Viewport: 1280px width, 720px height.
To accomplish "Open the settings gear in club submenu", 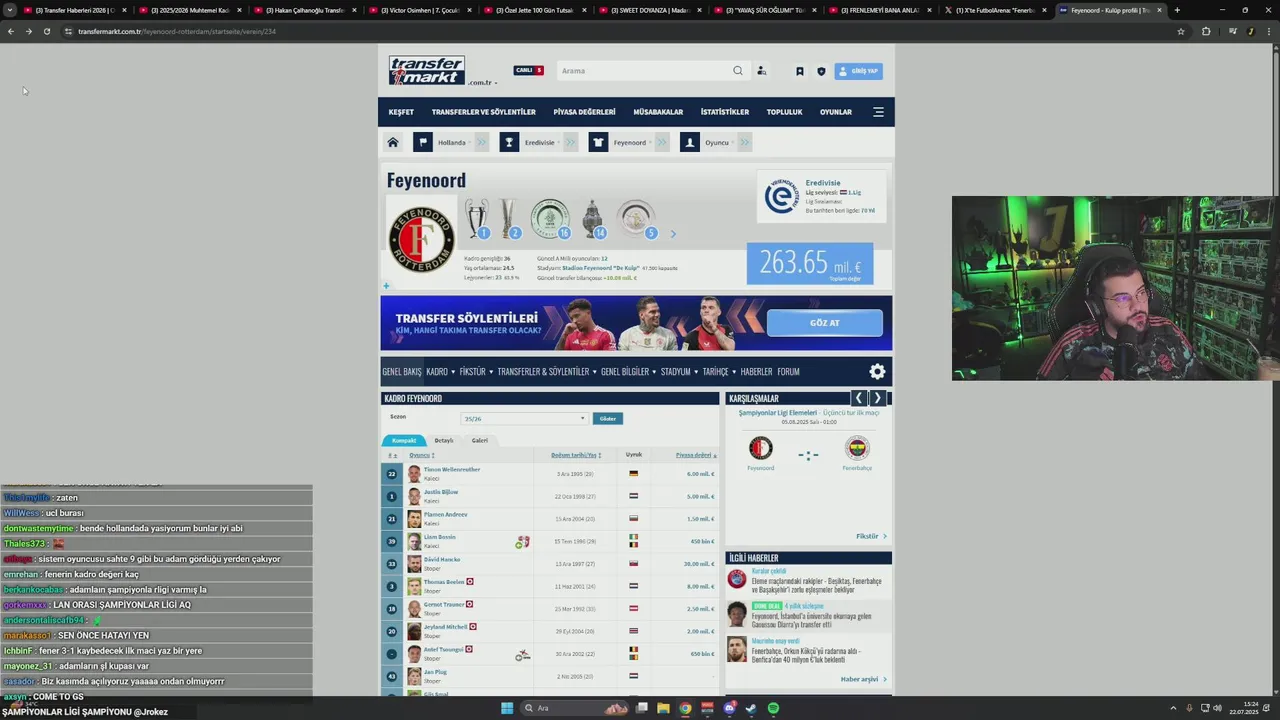I will pyautogui.click(x=877, y=372).
